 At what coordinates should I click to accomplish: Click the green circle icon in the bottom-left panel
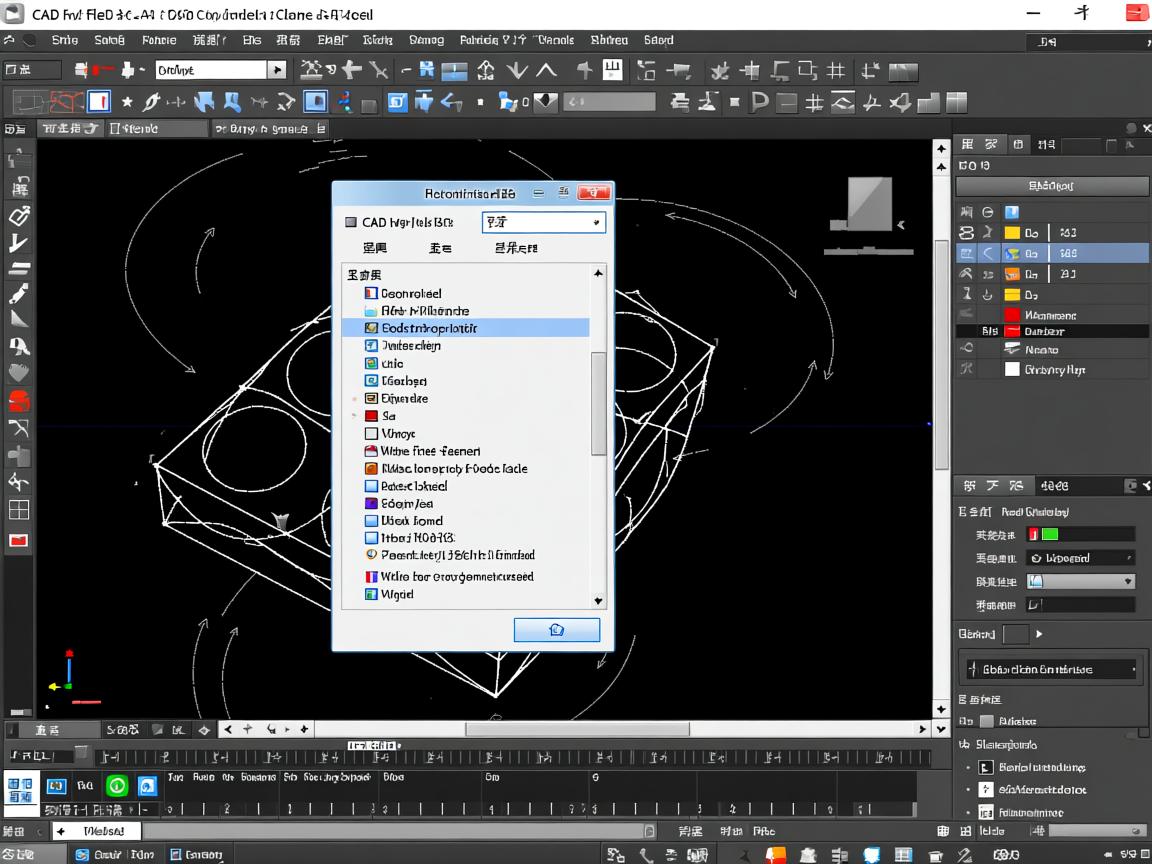coord(117,786)
